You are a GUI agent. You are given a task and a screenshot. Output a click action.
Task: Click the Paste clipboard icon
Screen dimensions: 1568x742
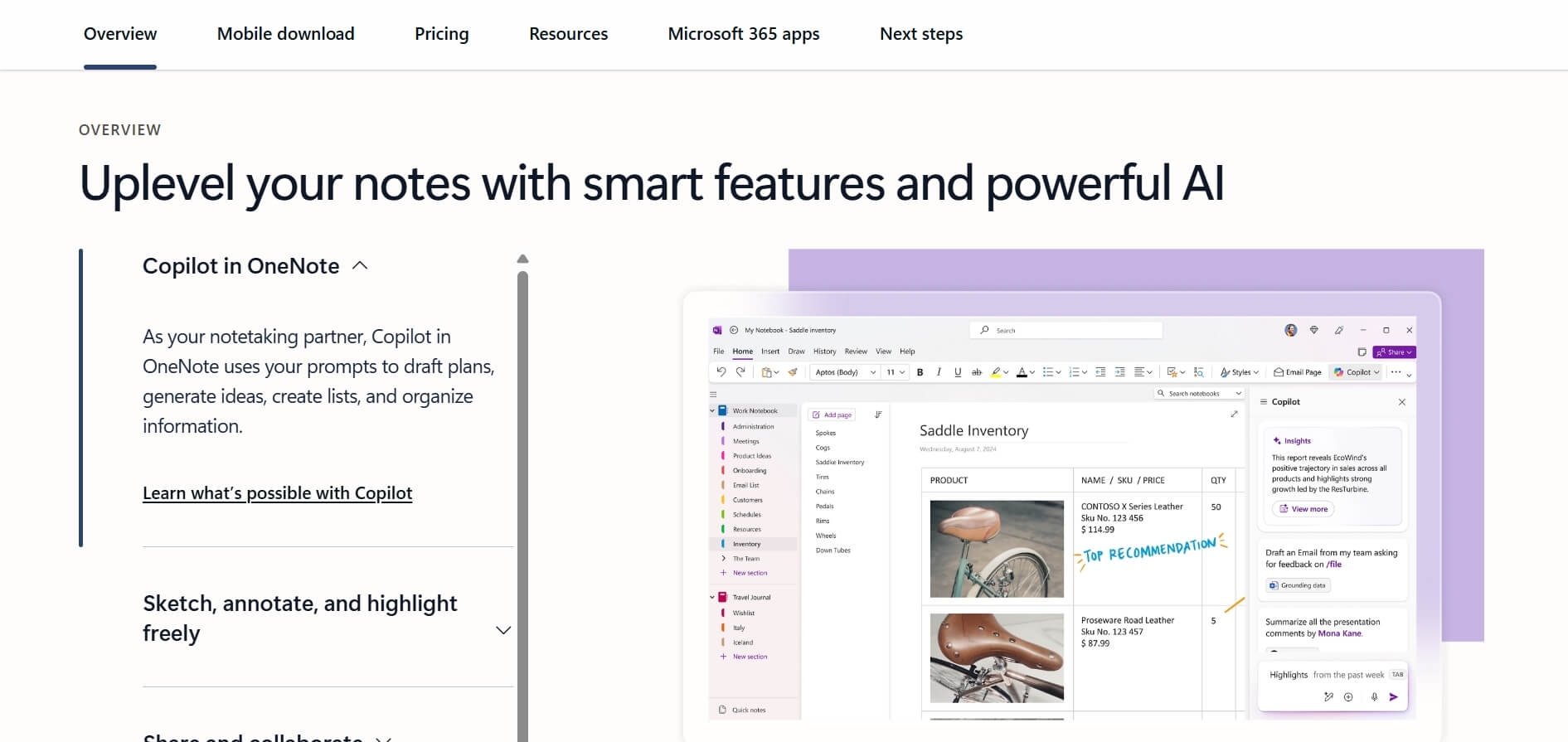point(766,372)
